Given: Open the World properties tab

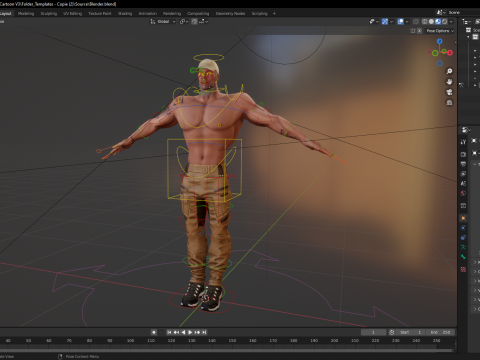Looking at the screenshot, I should click(x=463, y=193).
